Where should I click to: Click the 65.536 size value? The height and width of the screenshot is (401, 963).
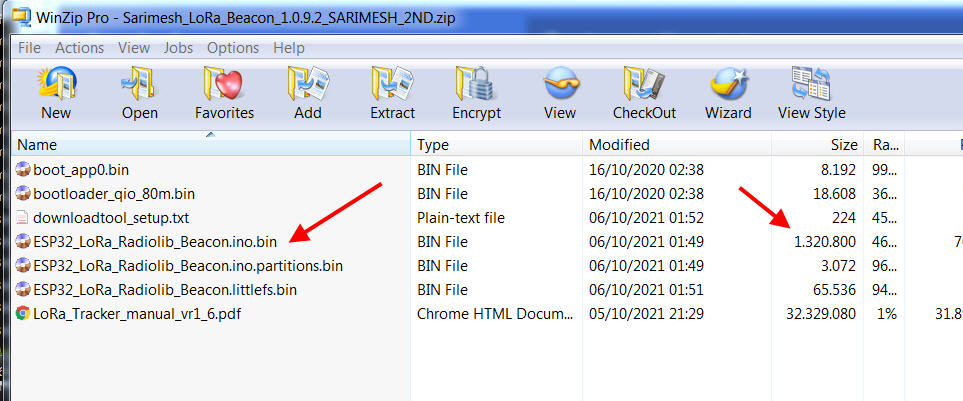coord(834,290)
